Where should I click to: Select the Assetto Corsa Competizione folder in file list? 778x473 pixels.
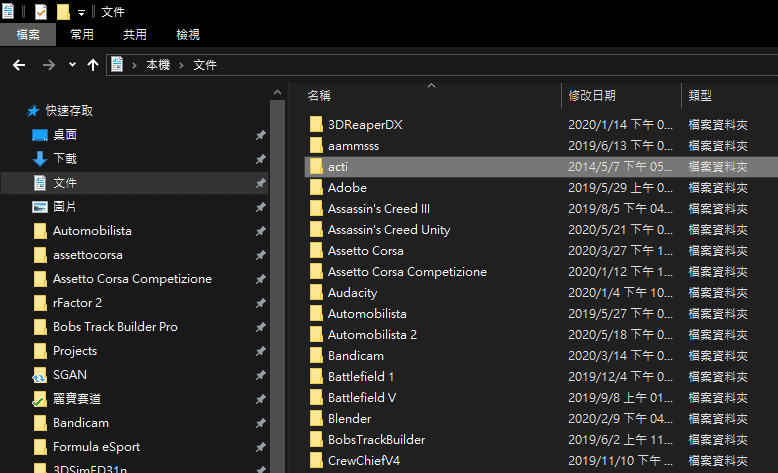[406, 272]
